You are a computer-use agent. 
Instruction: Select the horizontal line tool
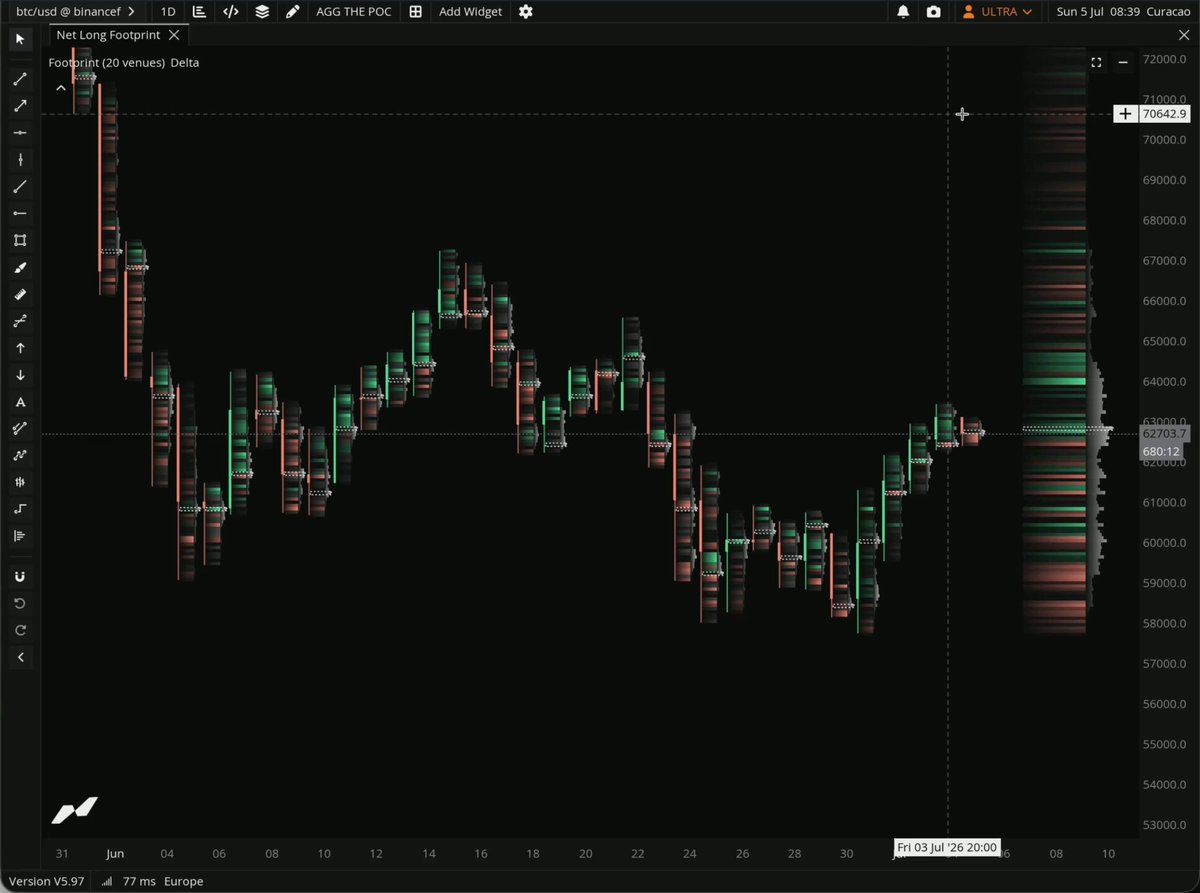pos(20,133)
